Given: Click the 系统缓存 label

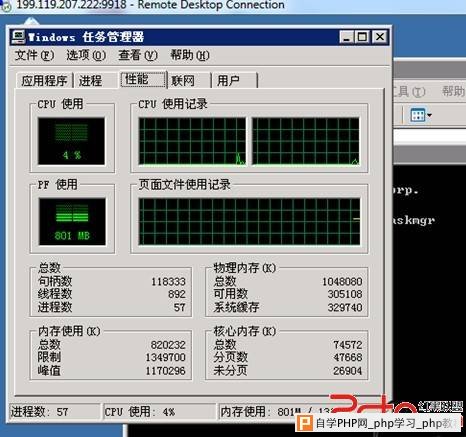Looking at the screenshot, I should pyautogui.click(x=236, y=307).
